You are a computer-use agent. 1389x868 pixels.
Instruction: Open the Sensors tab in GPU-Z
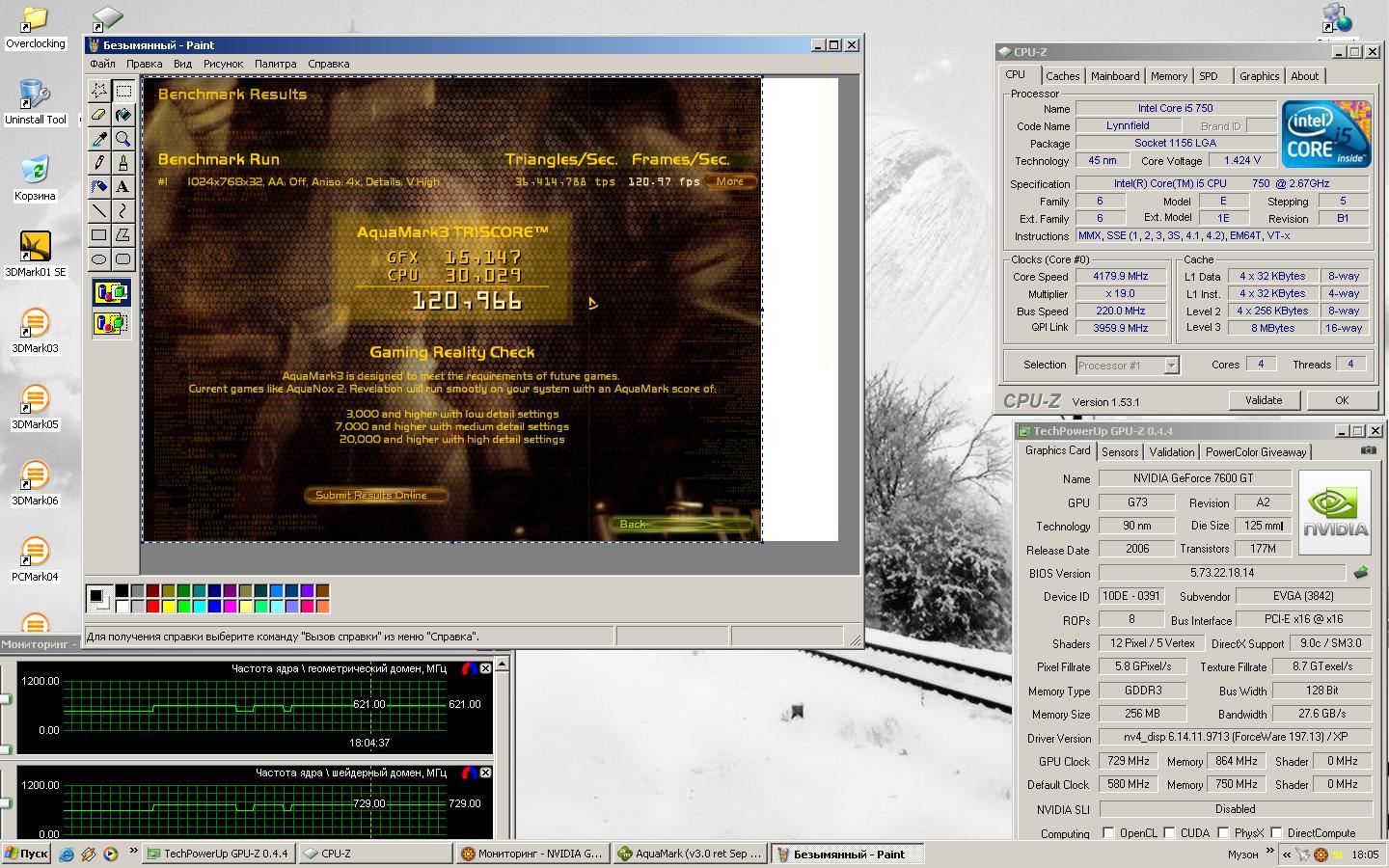[1119, 451]
